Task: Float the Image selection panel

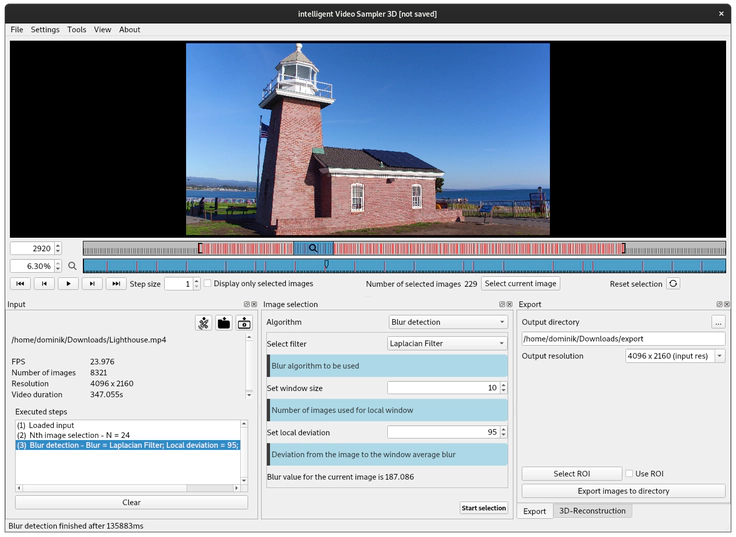Action: (x=502, y=304)
